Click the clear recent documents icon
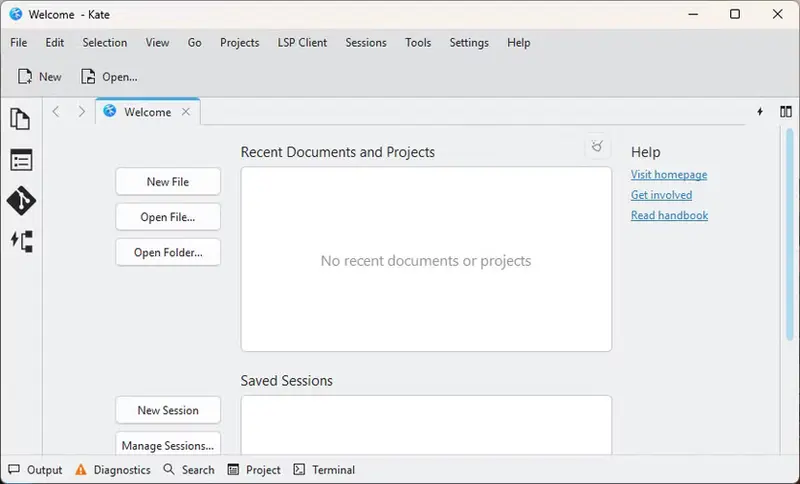The width and height of the screenshot is (800, 484). pos(597,147)
